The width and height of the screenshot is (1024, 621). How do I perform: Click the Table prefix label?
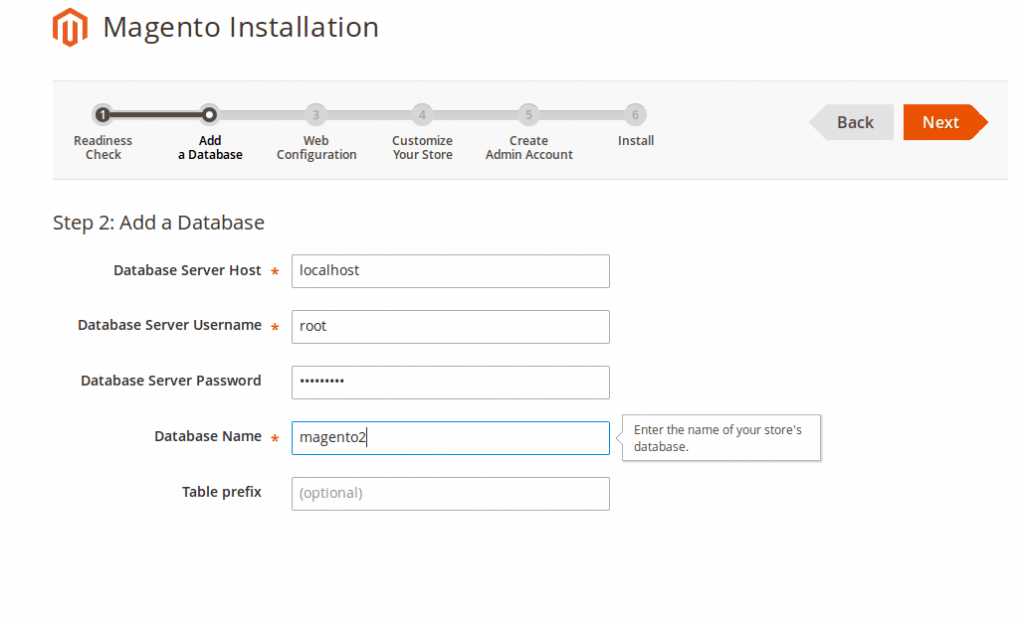(221, 492)
